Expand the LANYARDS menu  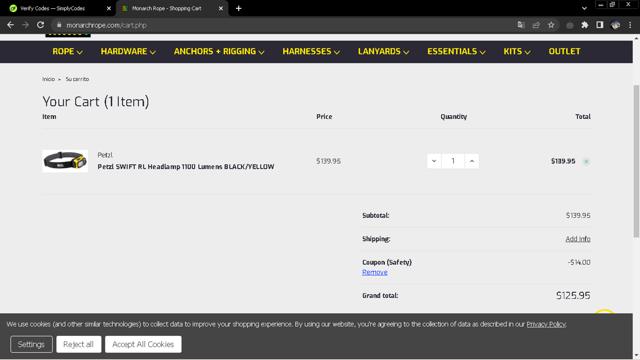coord(383,51)
